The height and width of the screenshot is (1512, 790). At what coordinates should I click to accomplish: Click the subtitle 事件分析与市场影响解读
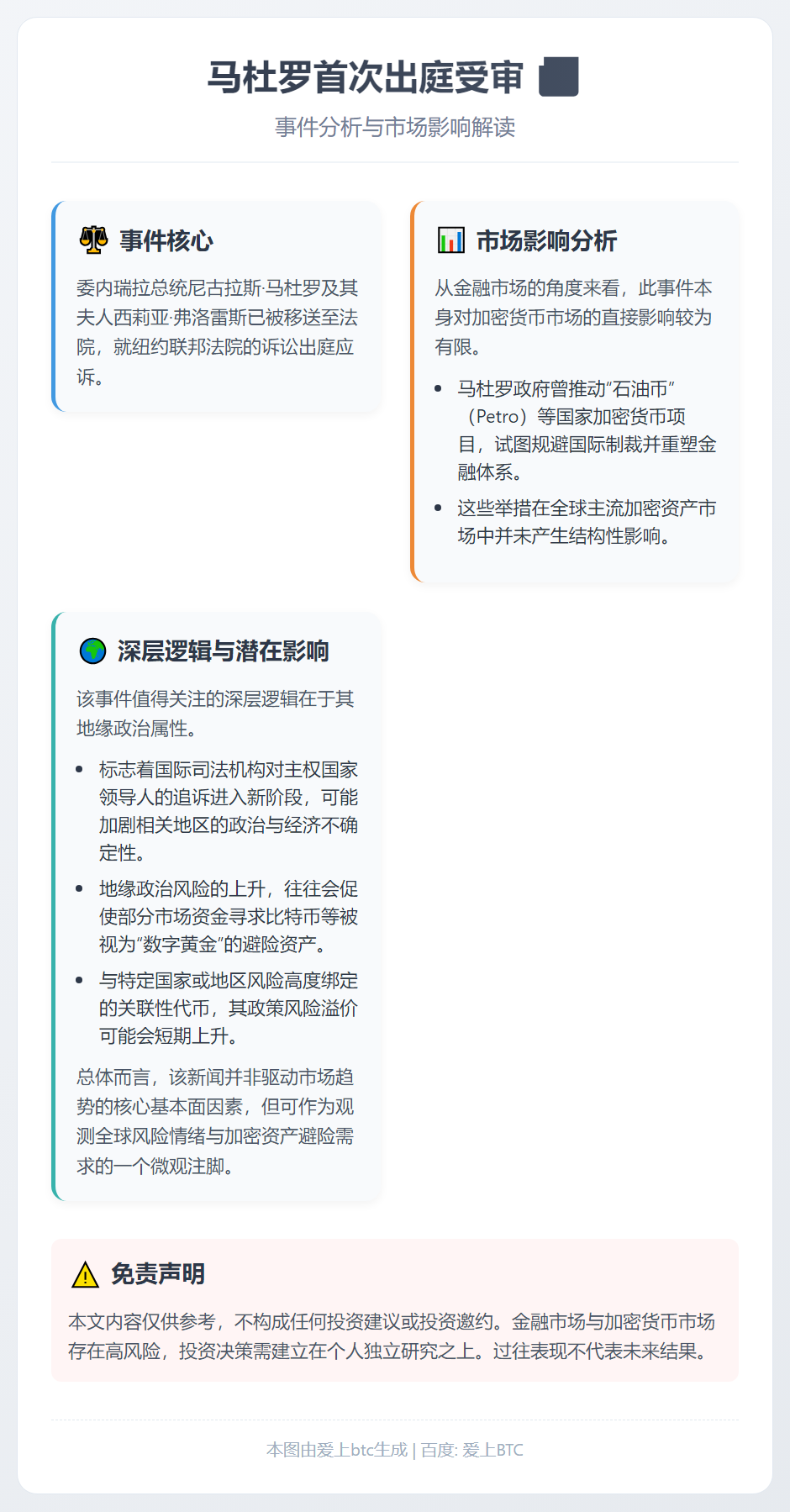(x=395, y=127)
